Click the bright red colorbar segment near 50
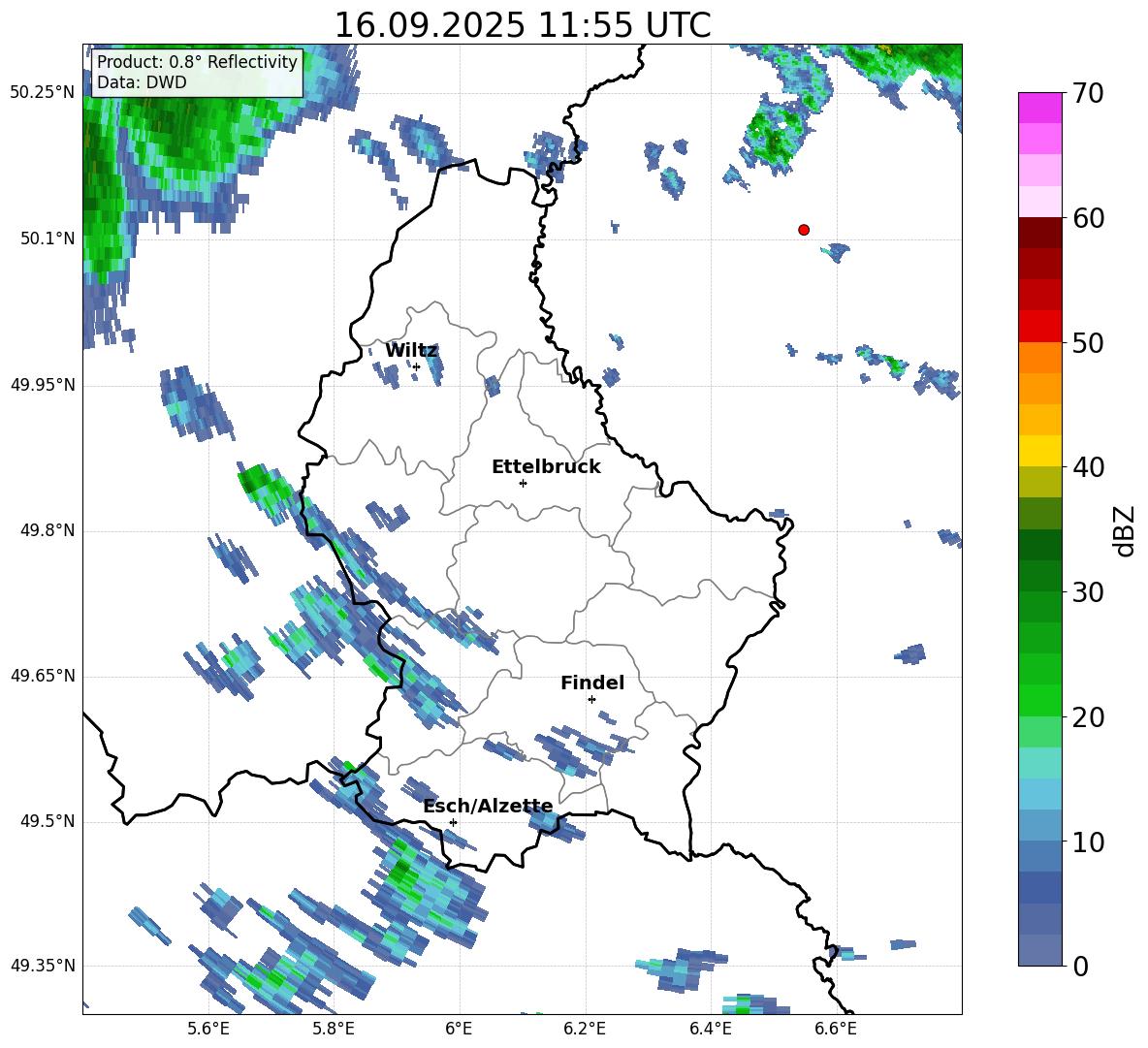The width and height of the screenshot is (1148, 1048). 1039,327
